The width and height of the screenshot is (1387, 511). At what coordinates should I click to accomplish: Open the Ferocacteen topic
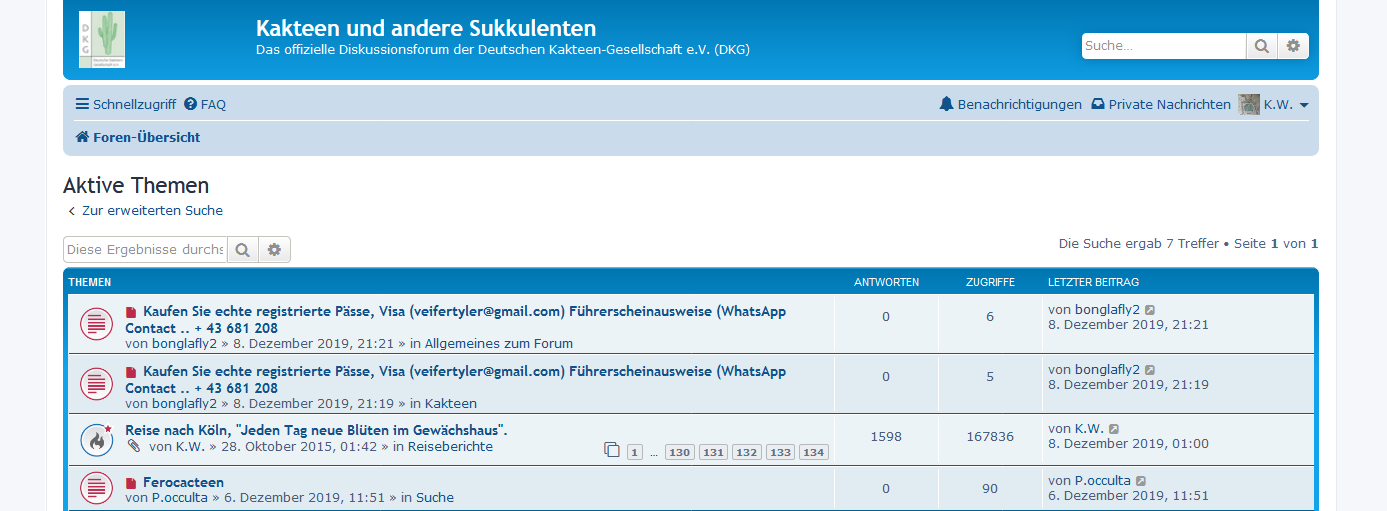pos(183,482)
